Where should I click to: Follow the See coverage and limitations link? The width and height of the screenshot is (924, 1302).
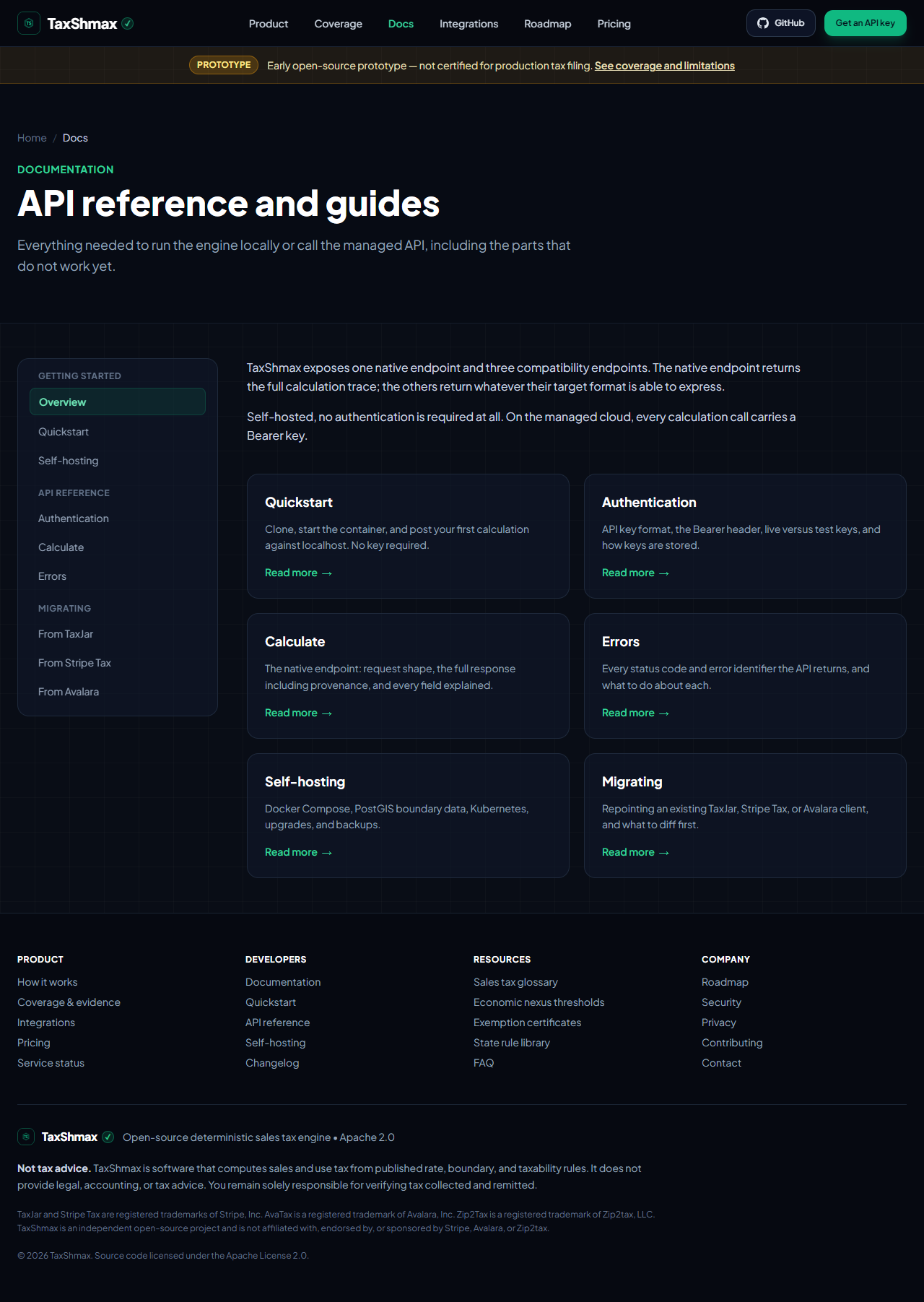[665, 66]
